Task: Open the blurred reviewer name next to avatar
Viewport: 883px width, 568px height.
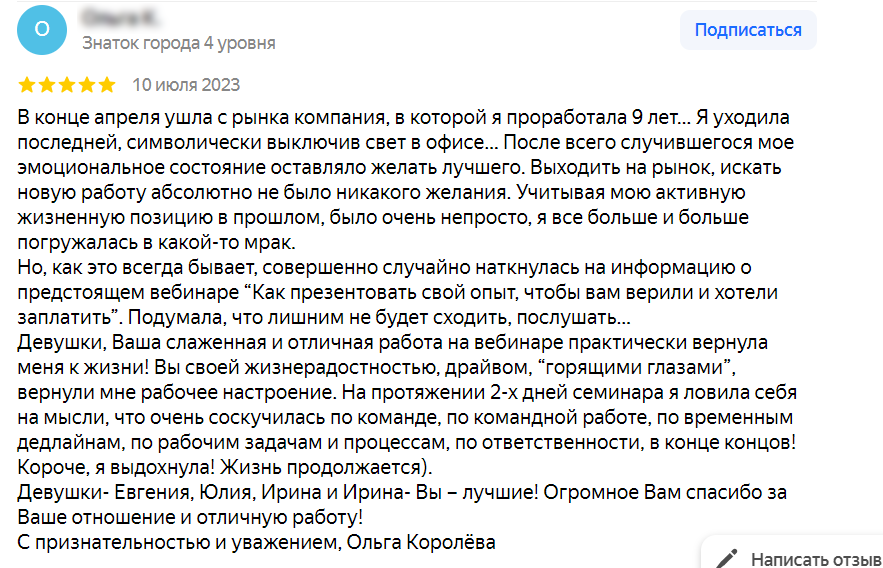Action: click(x=118, y=18)
